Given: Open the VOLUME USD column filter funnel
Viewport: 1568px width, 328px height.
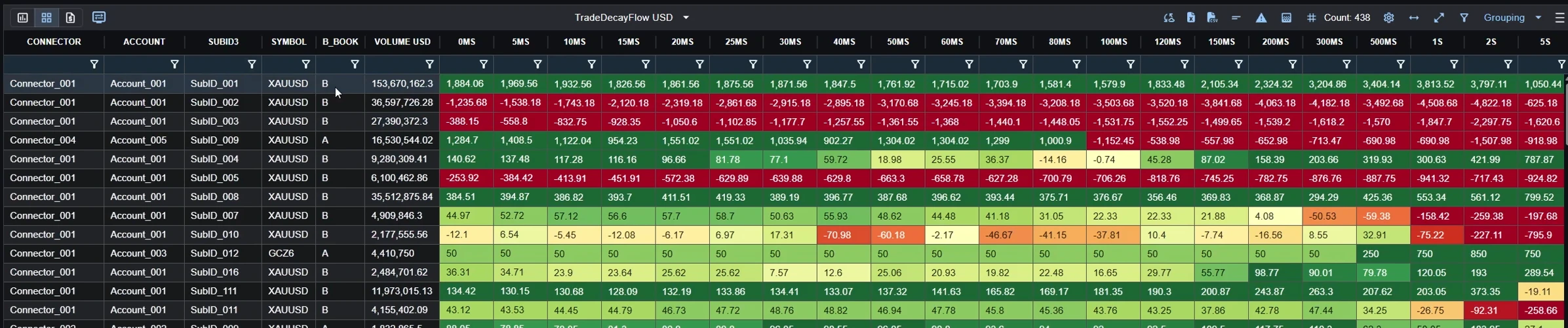Looking at the screenshot, I should [x=429, y=64].
